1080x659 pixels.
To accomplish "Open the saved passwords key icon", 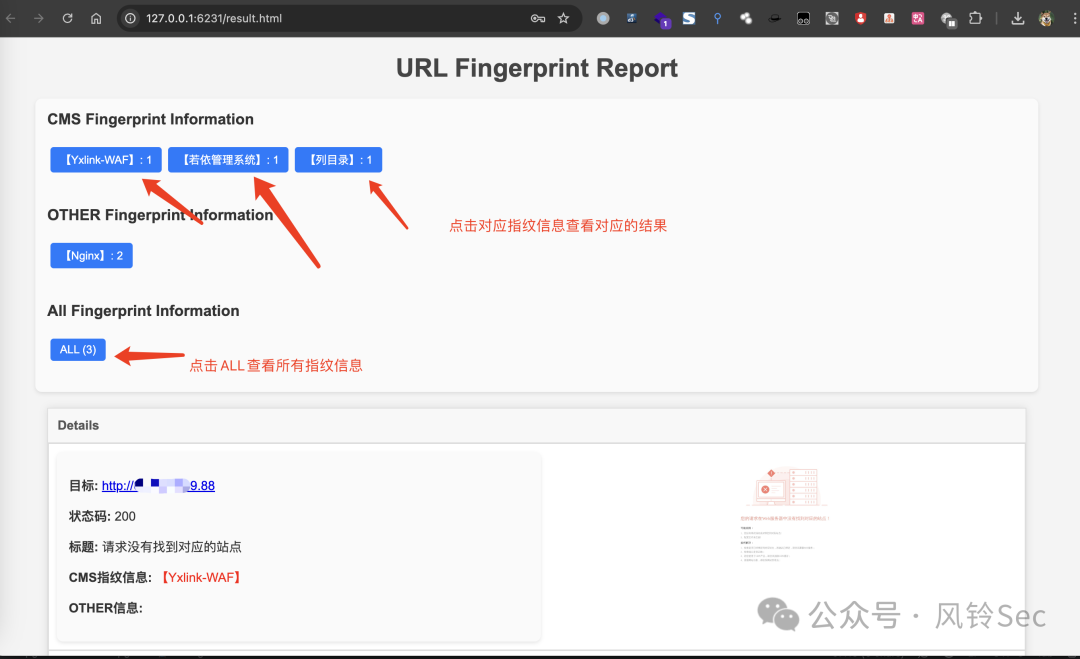I will point(538,18).
